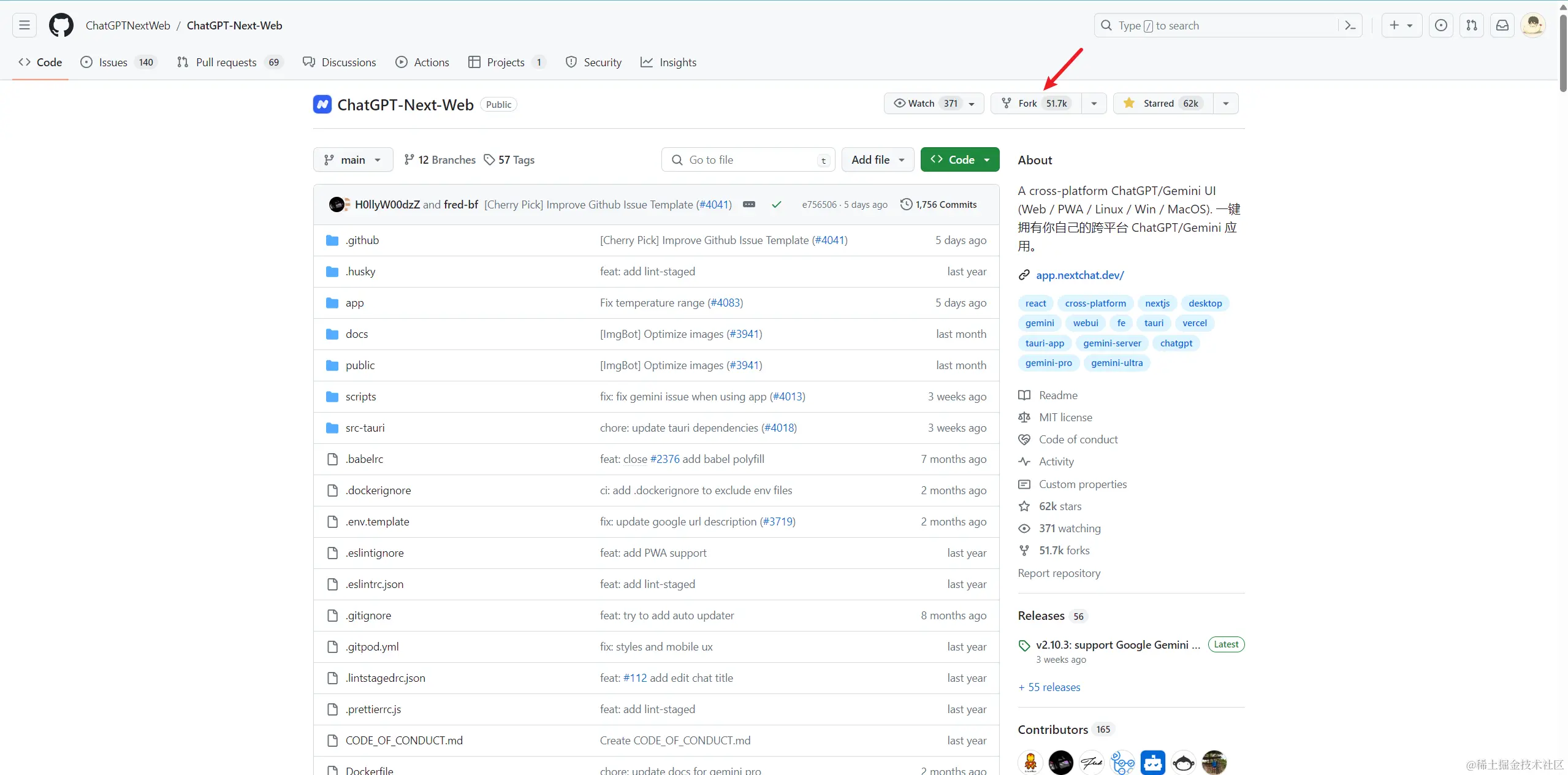The width and height of the screenshot is (1568, 775).
Task: Open the Add file dropdown
Action: pyautogui.click(x=877, y=159)
